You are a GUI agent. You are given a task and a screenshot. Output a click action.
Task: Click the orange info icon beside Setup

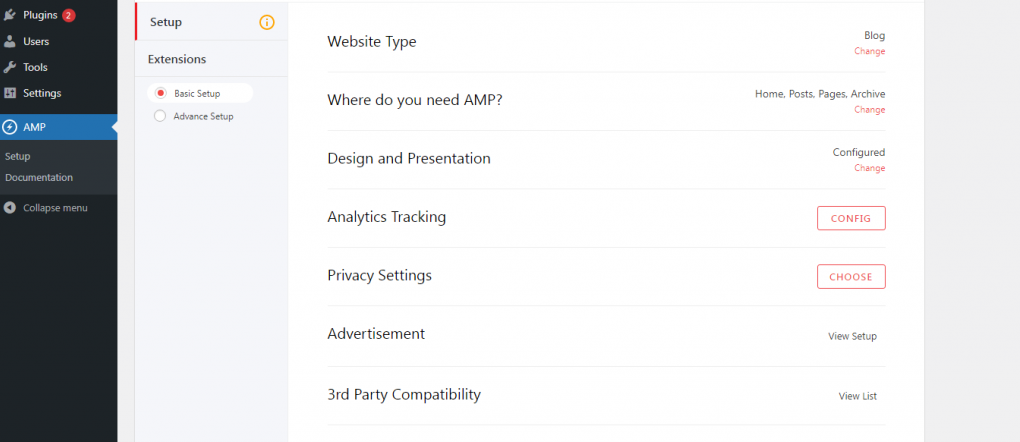tap(267, 22)
